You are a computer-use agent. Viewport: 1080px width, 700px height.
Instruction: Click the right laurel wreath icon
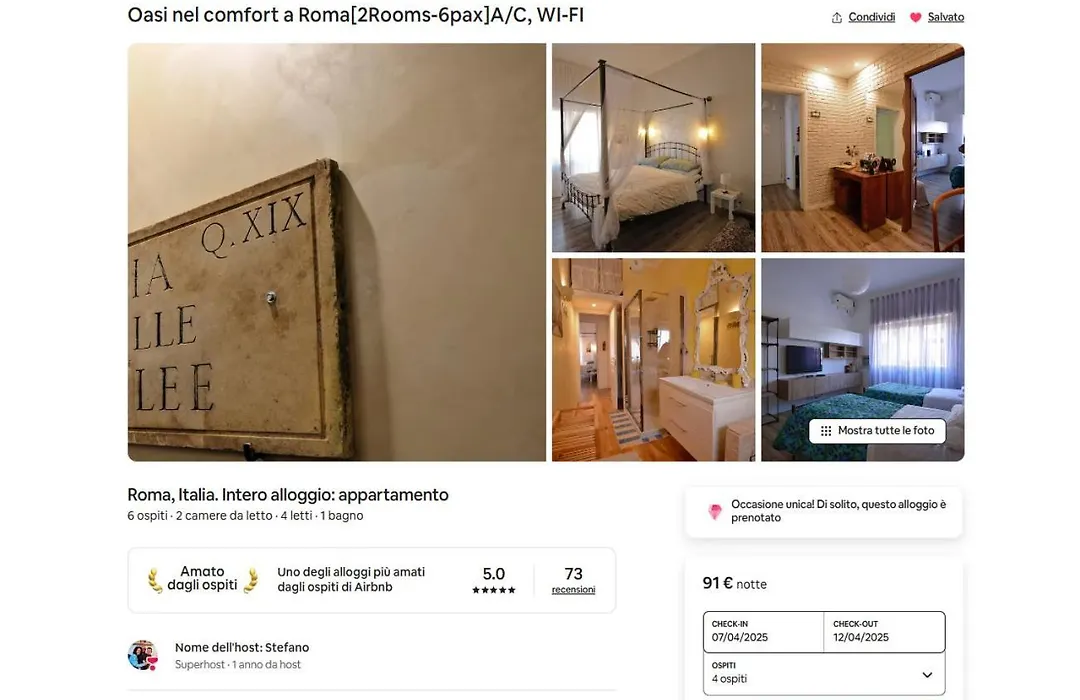[251, 580]
